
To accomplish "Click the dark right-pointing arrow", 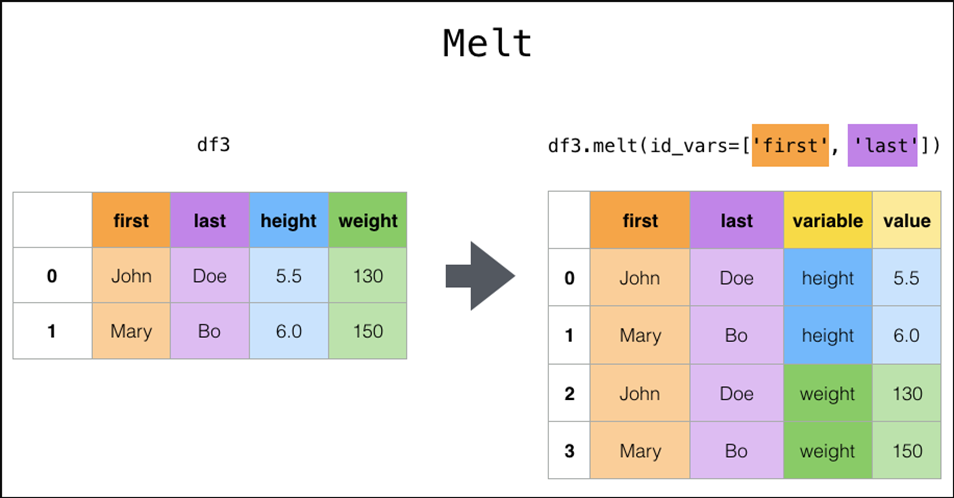I will click(x=480, y=276).
